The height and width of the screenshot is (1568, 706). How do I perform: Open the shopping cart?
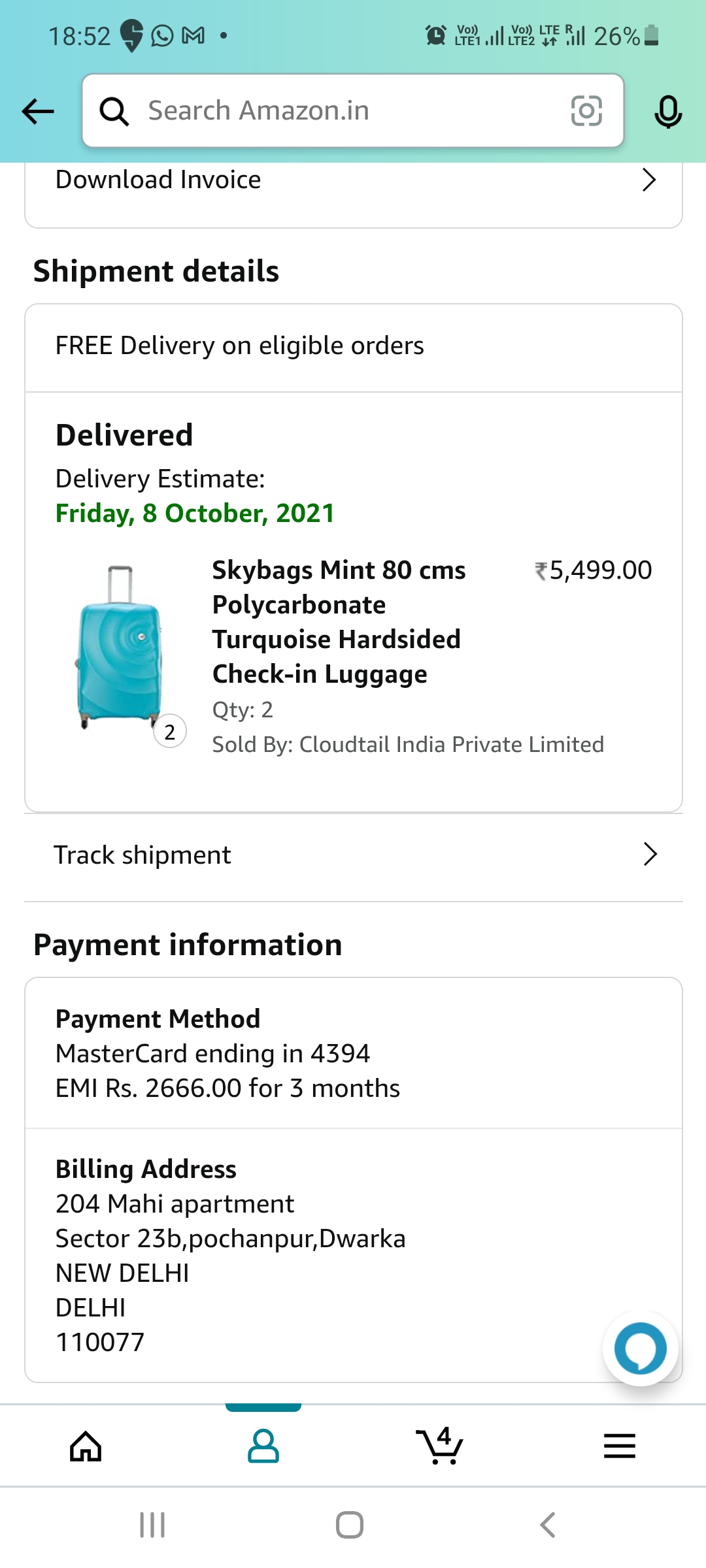(440, 1445)
